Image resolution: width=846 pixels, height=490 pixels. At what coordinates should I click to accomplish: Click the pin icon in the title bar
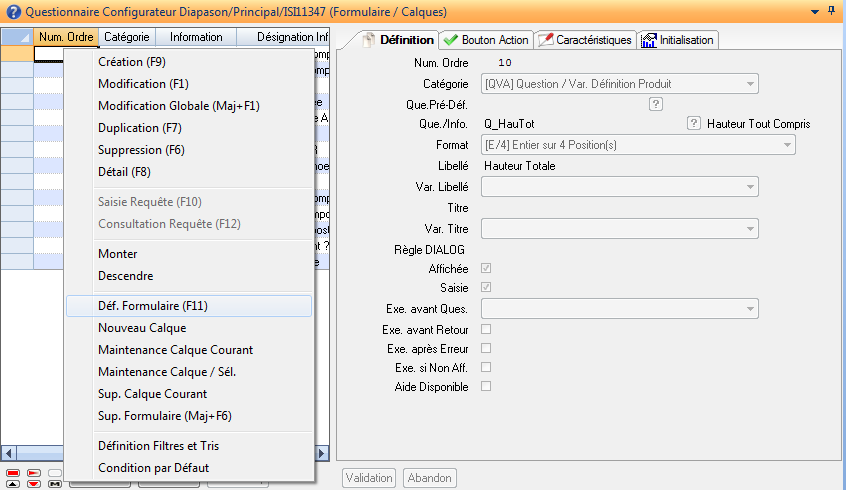pos(832,10)
